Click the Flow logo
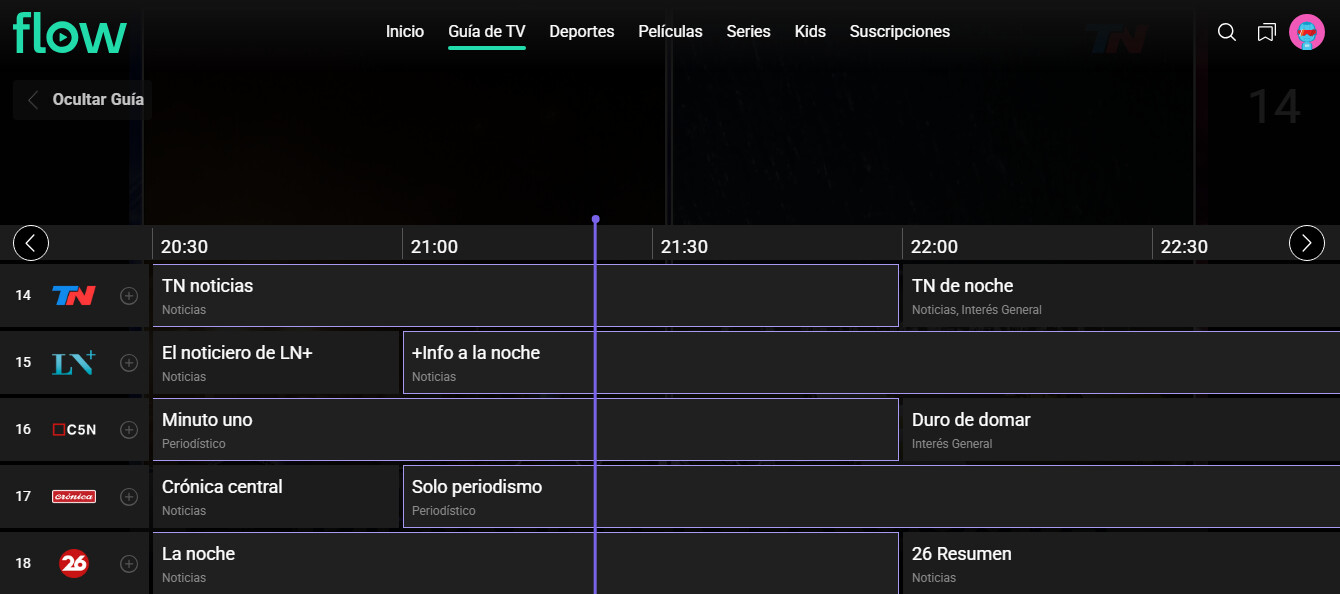The height and width of the screenshot is (594, 1340). click(70, 34)
